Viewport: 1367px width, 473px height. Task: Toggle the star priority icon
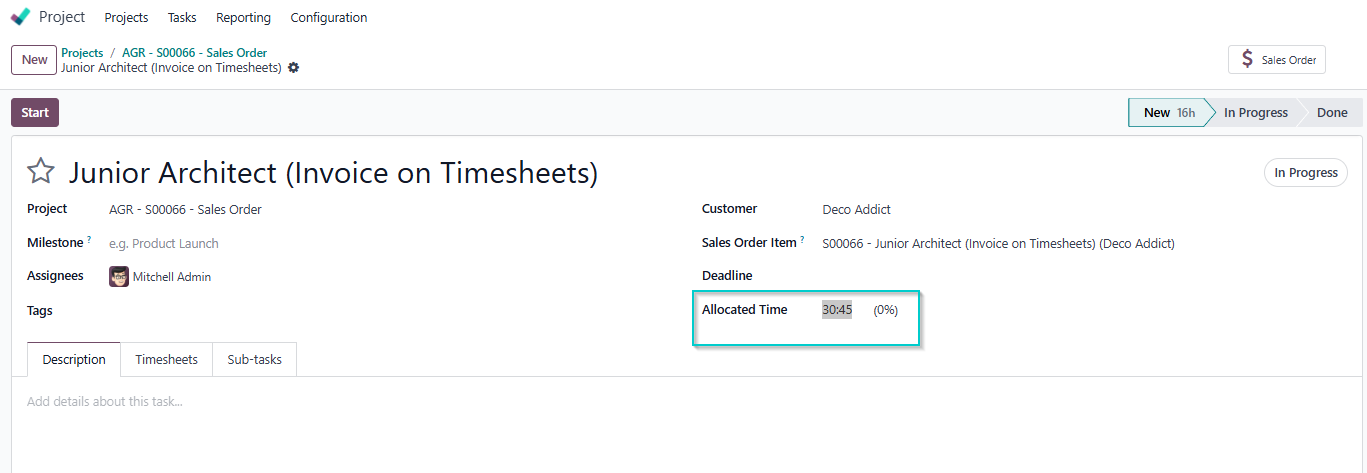tap(40, 172)
